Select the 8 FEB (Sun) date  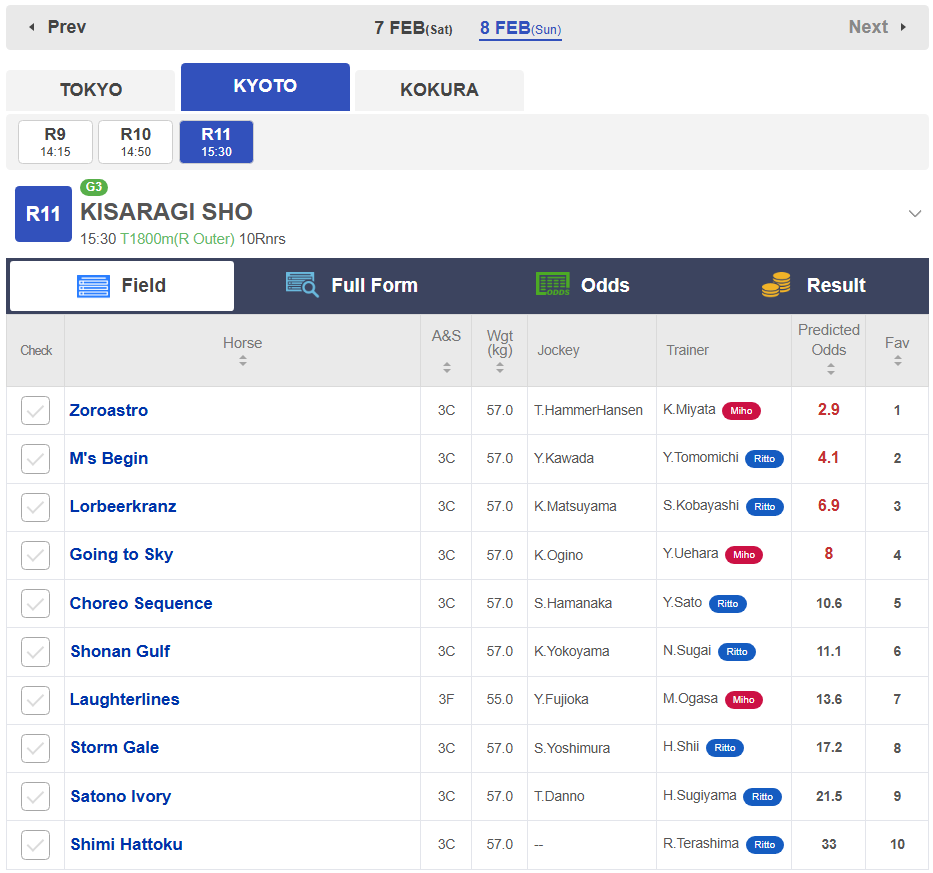pyautogui.click(x=521, y=28)
